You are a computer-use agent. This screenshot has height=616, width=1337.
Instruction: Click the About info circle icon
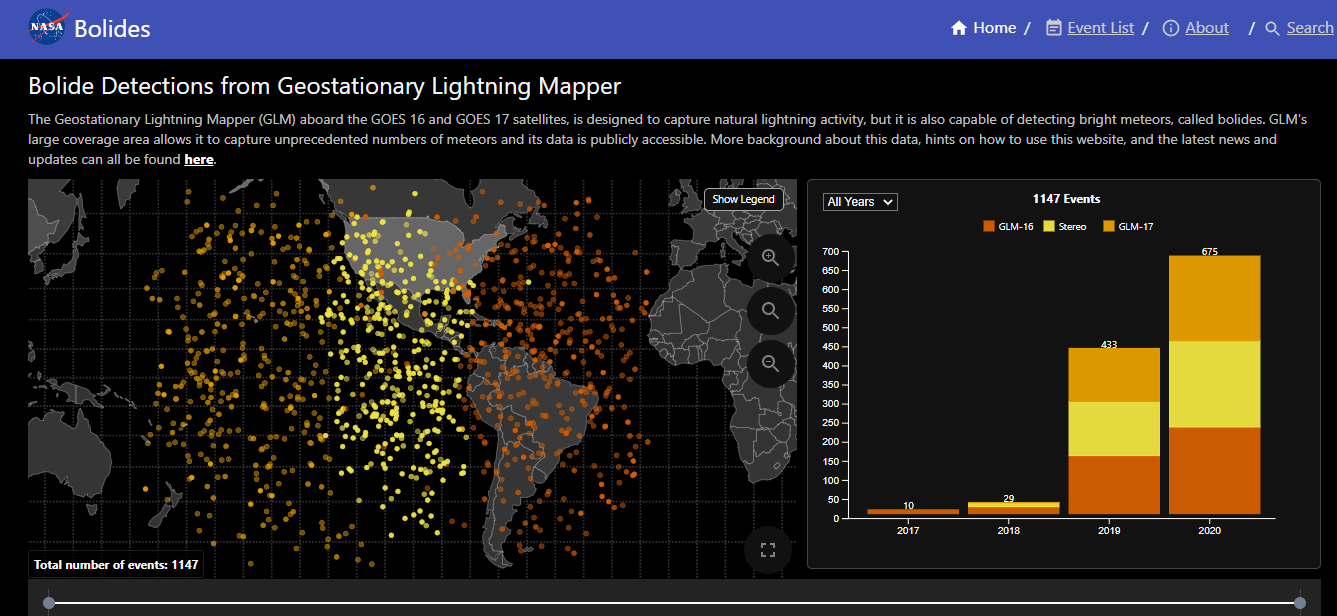tap(1171, 28)
